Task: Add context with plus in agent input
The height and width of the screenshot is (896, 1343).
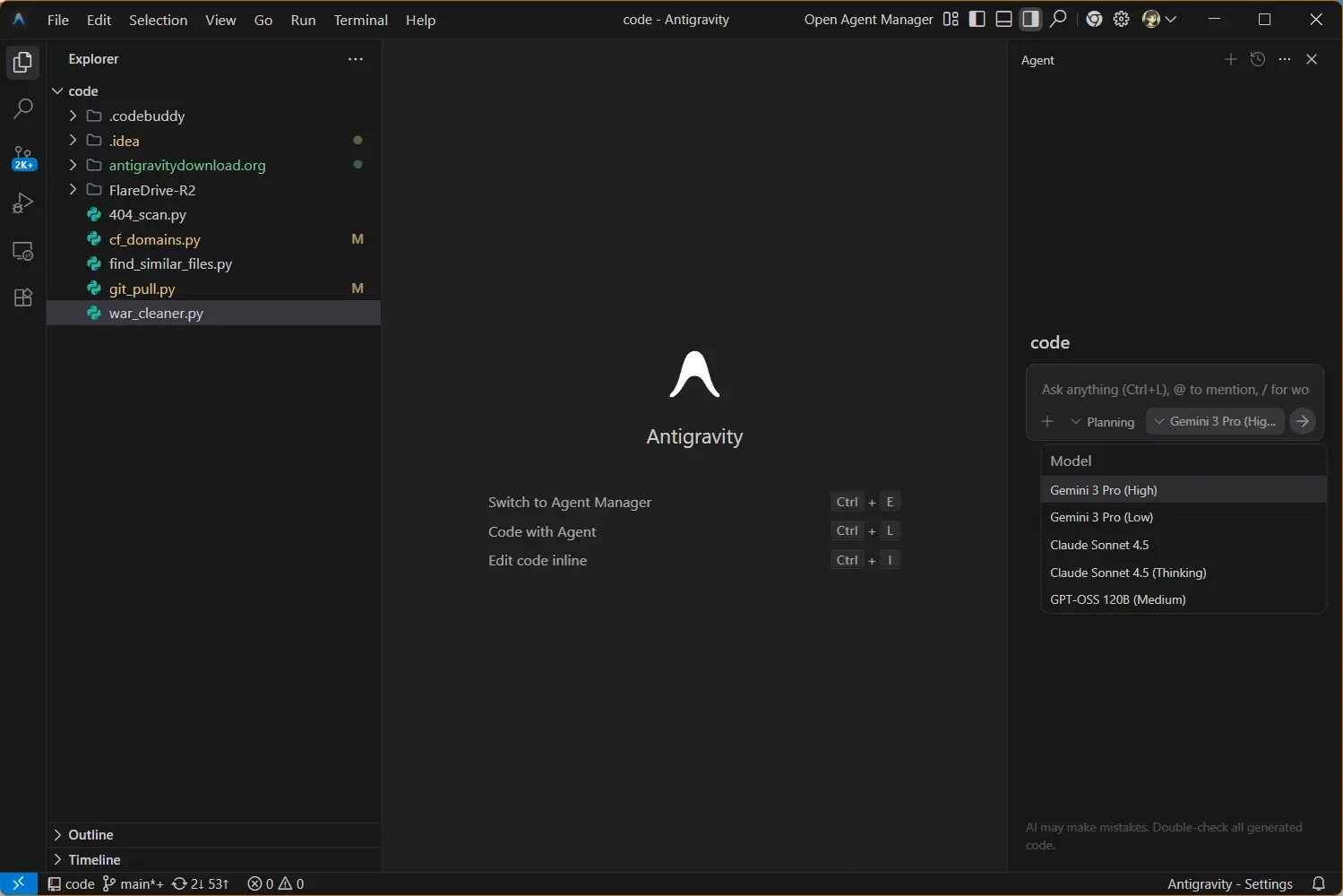Action: tap(1047, 421)
